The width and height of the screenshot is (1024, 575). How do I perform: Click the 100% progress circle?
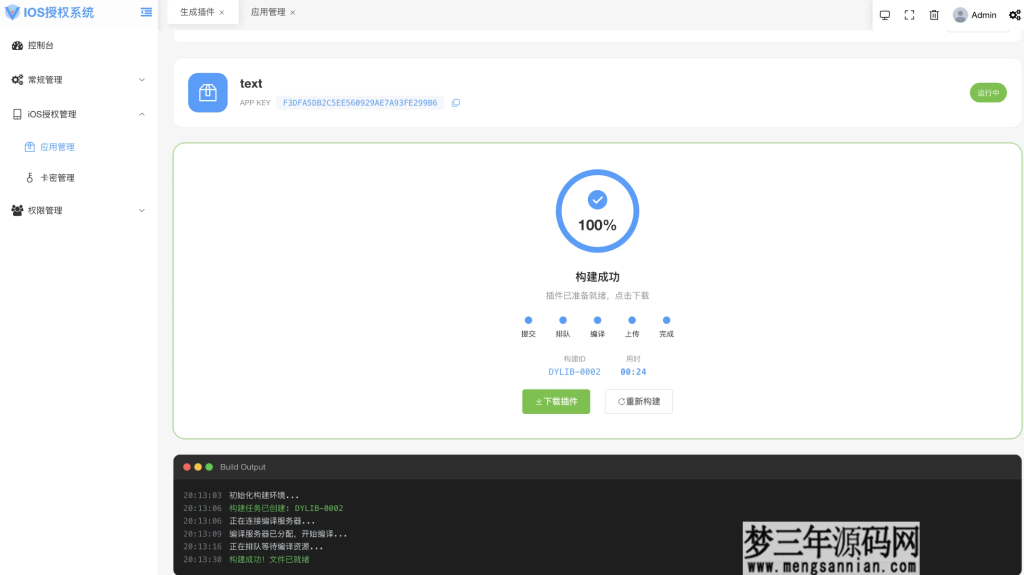click(x=597, y=211)
